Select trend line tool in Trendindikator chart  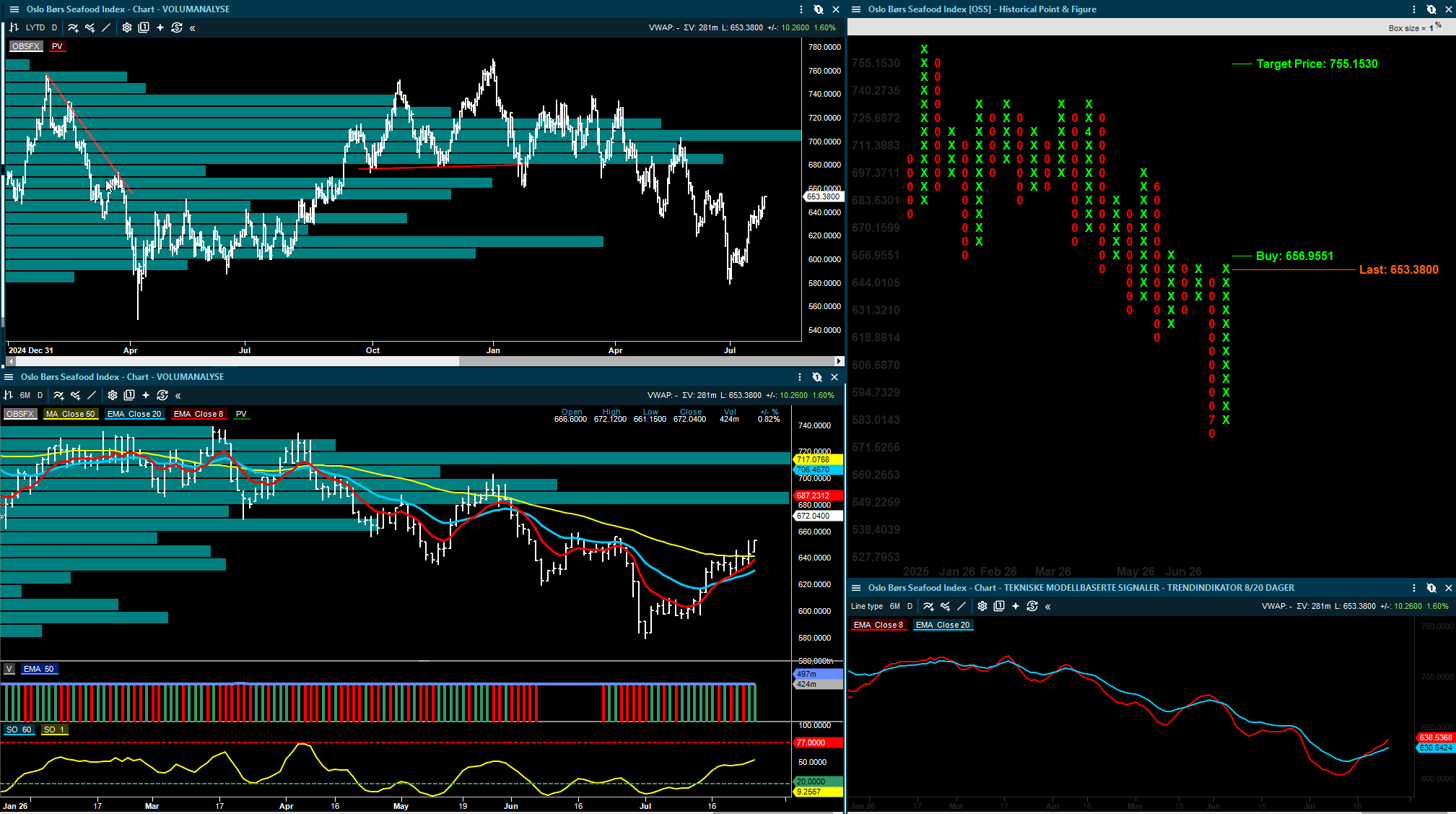click(x=962, y=606)
